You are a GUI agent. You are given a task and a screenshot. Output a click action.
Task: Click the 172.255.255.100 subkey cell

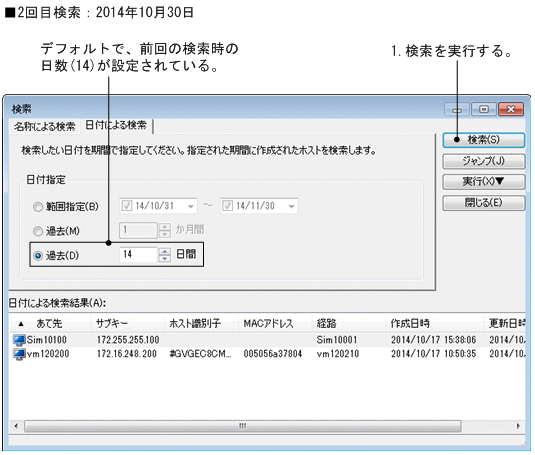128,340
